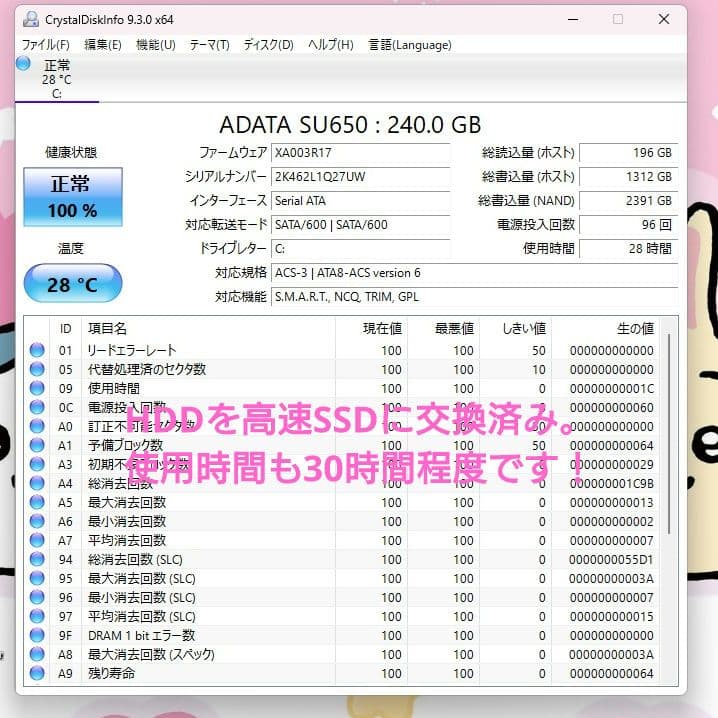Click the status orb for ID 0C row
Viewport: 718px width, 718px height.
click(x=37, y=407)
